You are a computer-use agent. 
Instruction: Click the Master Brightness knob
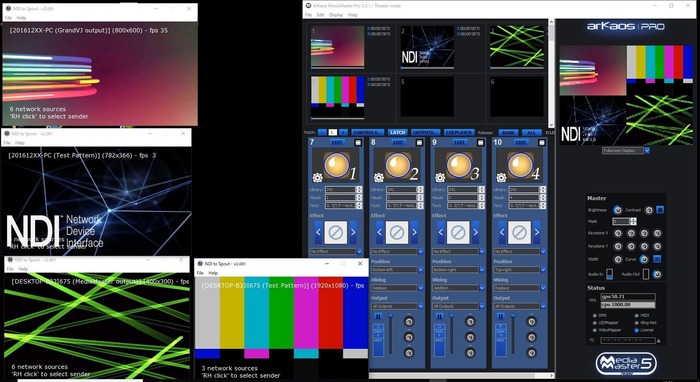pyautogui.click(x=617, y=210)
